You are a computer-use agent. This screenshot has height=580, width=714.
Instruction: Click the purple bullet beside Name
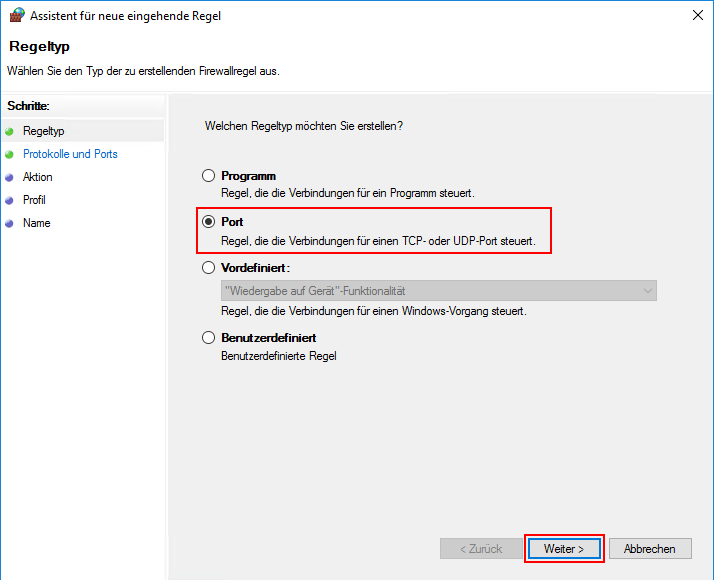coord(10,224)
